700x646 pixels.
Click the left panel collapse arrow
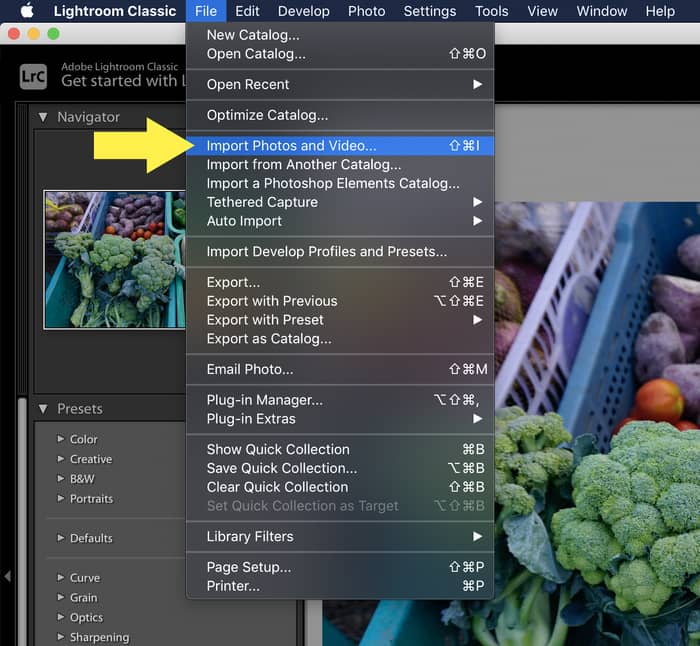[x=7, y=576]
